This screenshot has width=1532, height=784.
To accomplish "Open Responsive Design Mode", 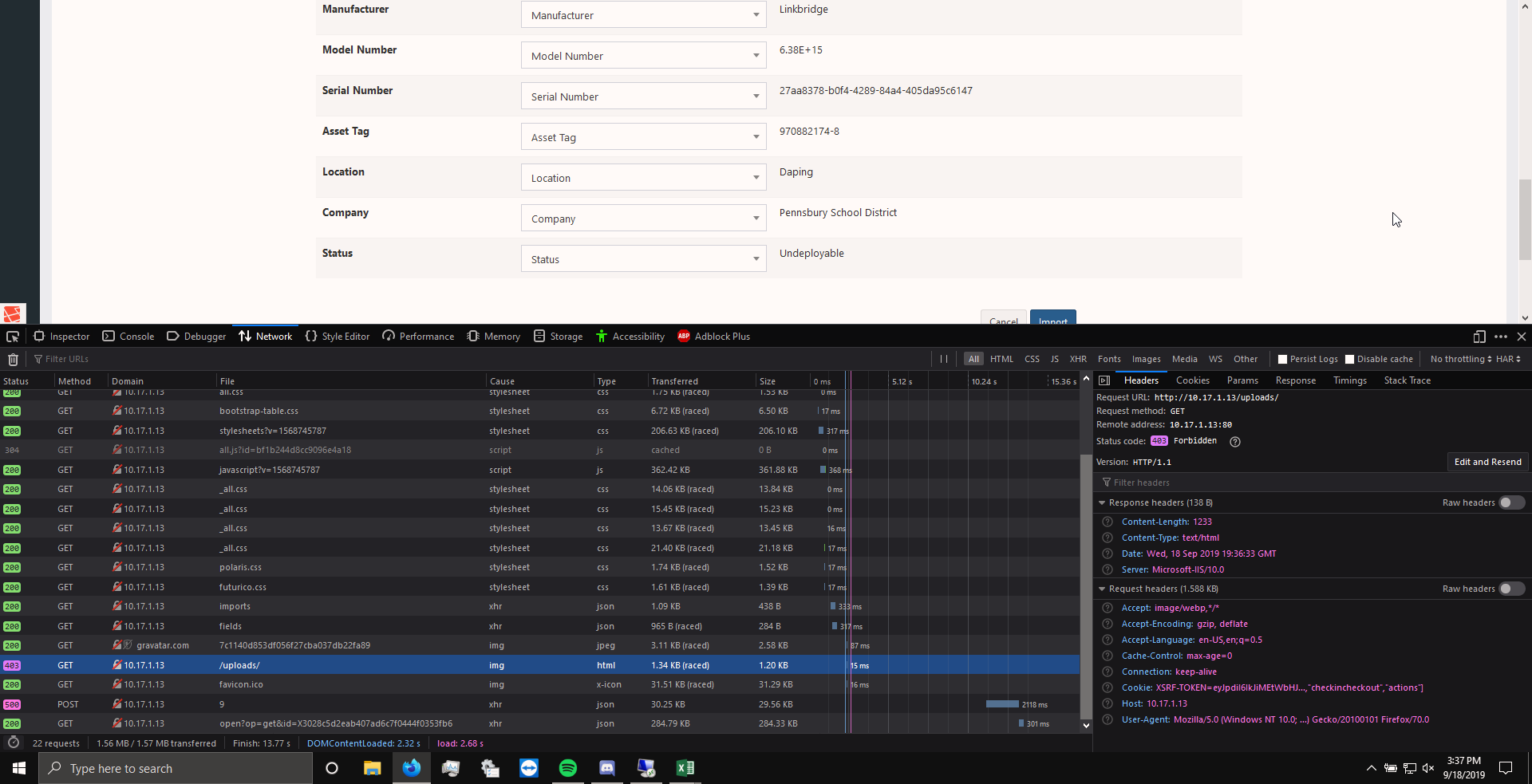I will point(1480,336).
